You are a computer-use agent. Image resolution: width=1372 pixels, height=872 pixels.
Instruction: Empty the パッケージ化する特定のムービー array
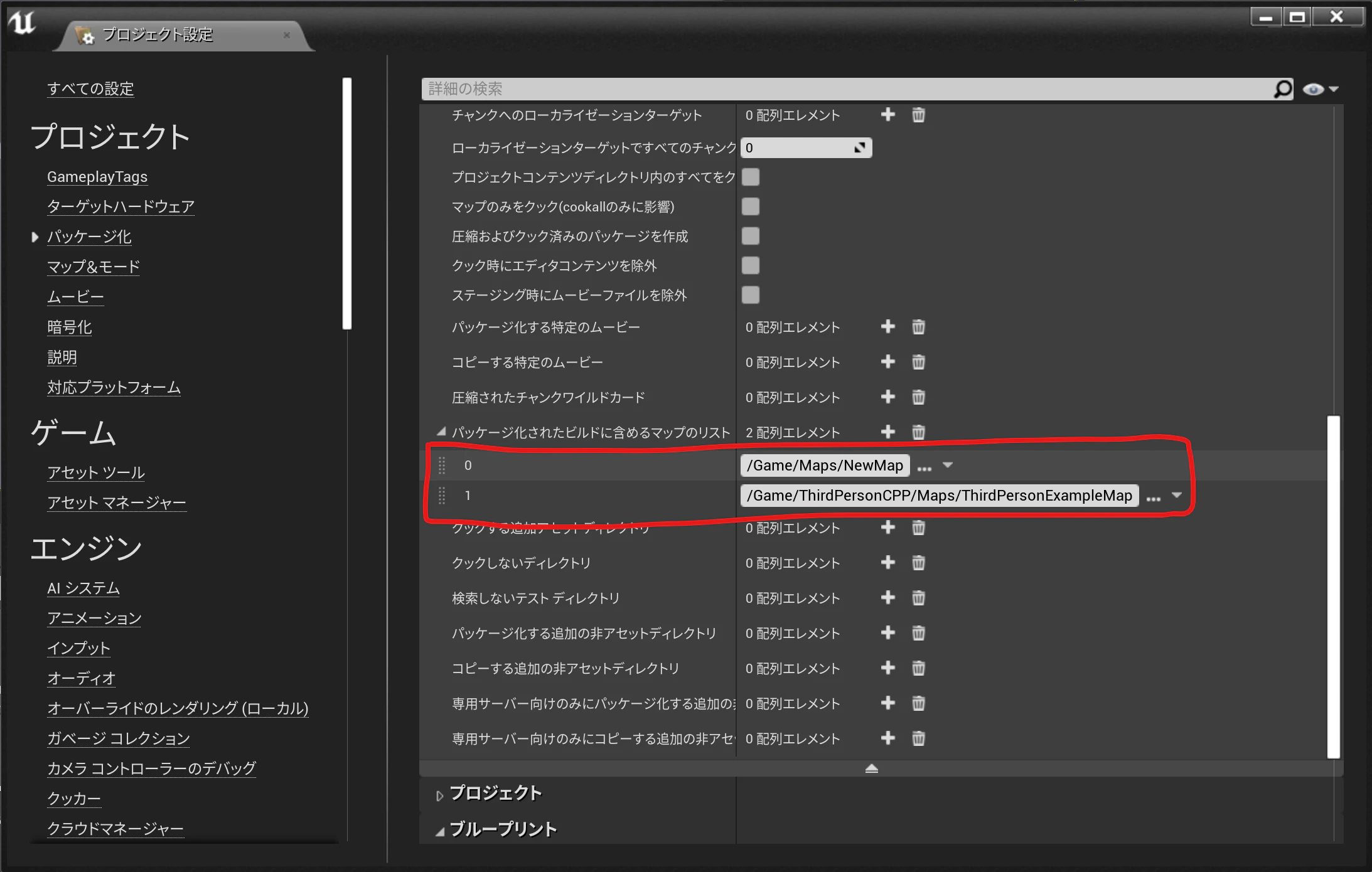pyautogui.click(x=918, y=327)
